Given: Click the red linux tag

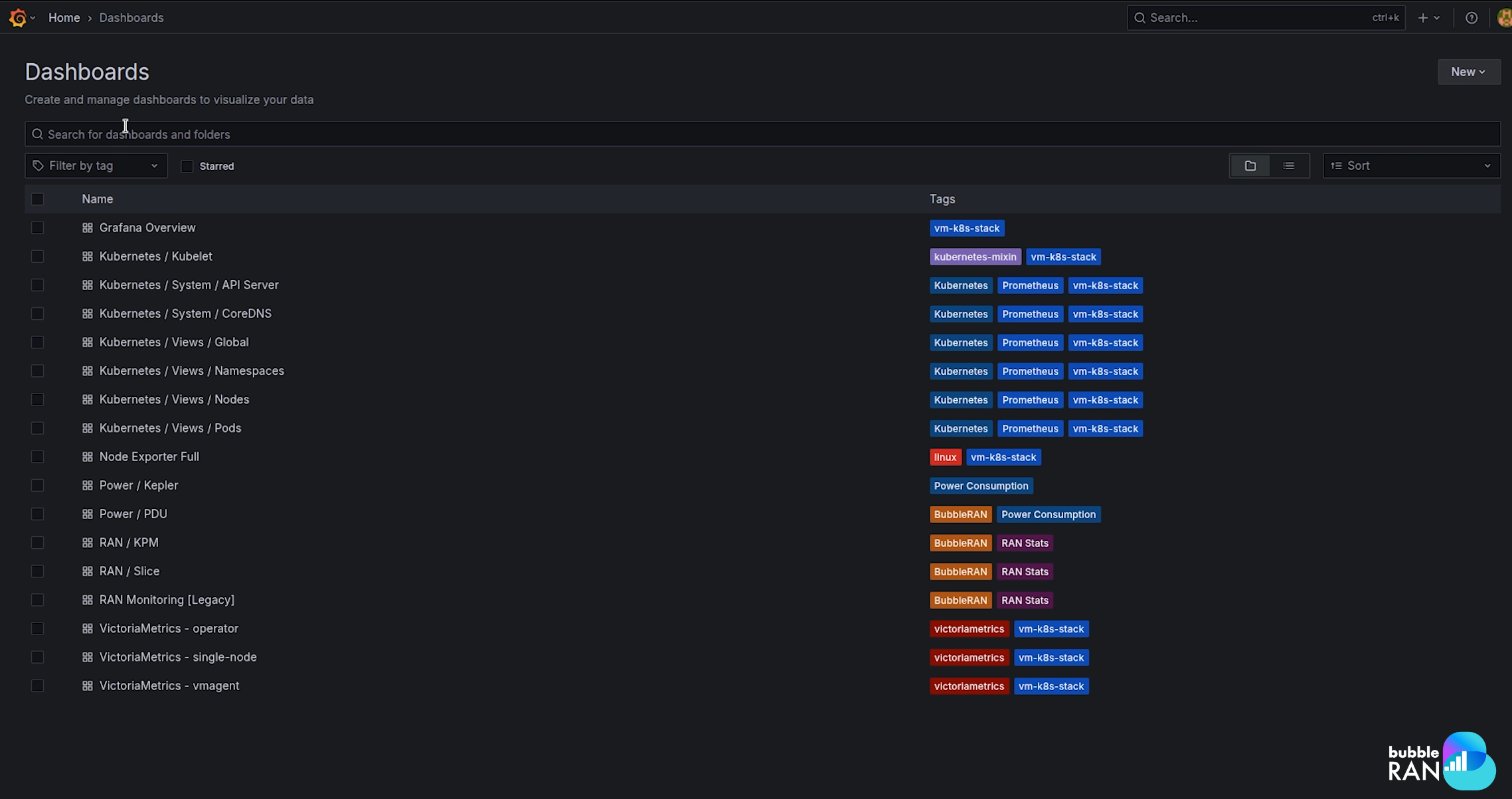Looking at the screenshot, I should (945, 457).
